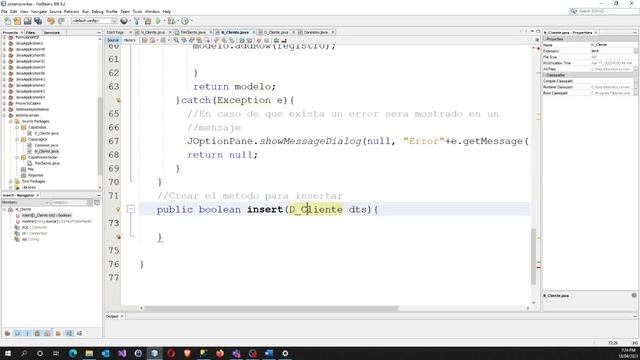640x360 pixels.
Task: Click the hint bulb beside the insert method
Action: [x=118, y=209]
